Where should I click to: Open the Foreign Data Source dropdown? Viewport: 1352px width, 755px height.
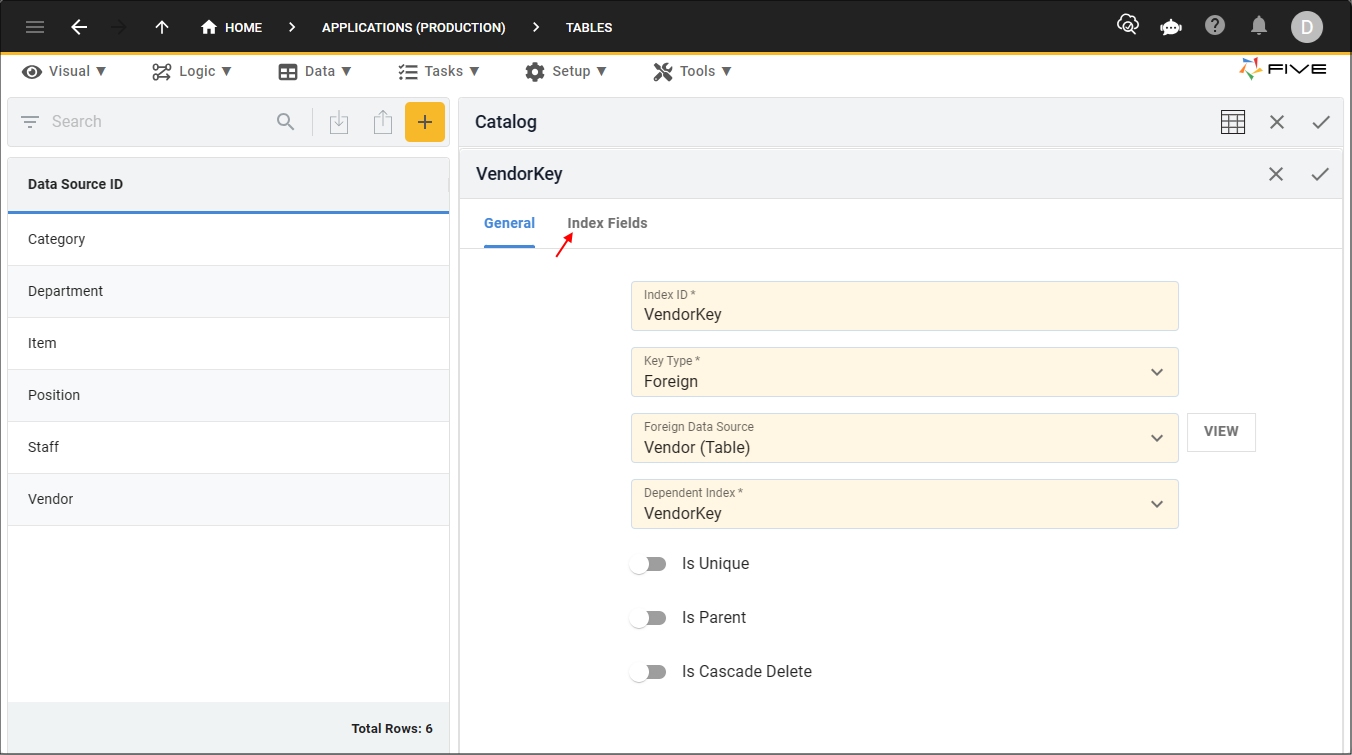pos(904,438)
